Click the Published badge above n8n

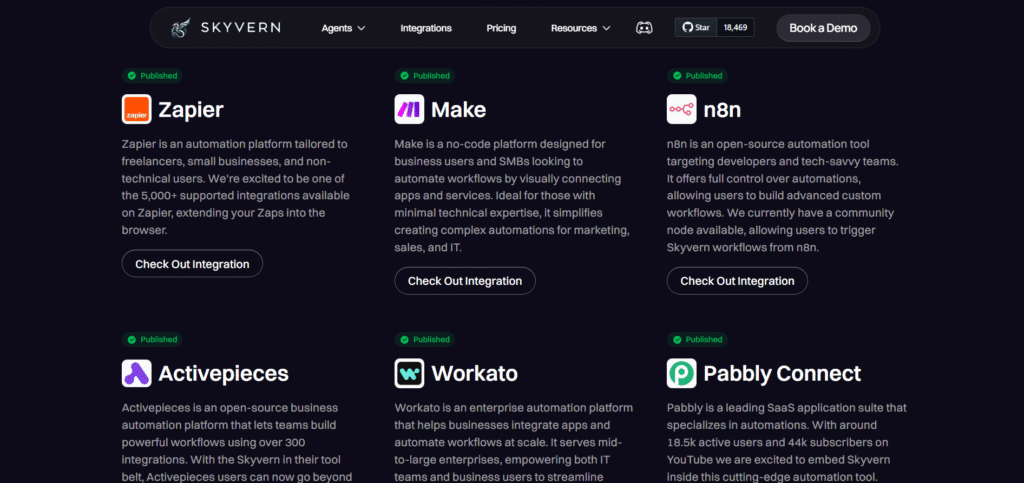click(x=697, y=76)
